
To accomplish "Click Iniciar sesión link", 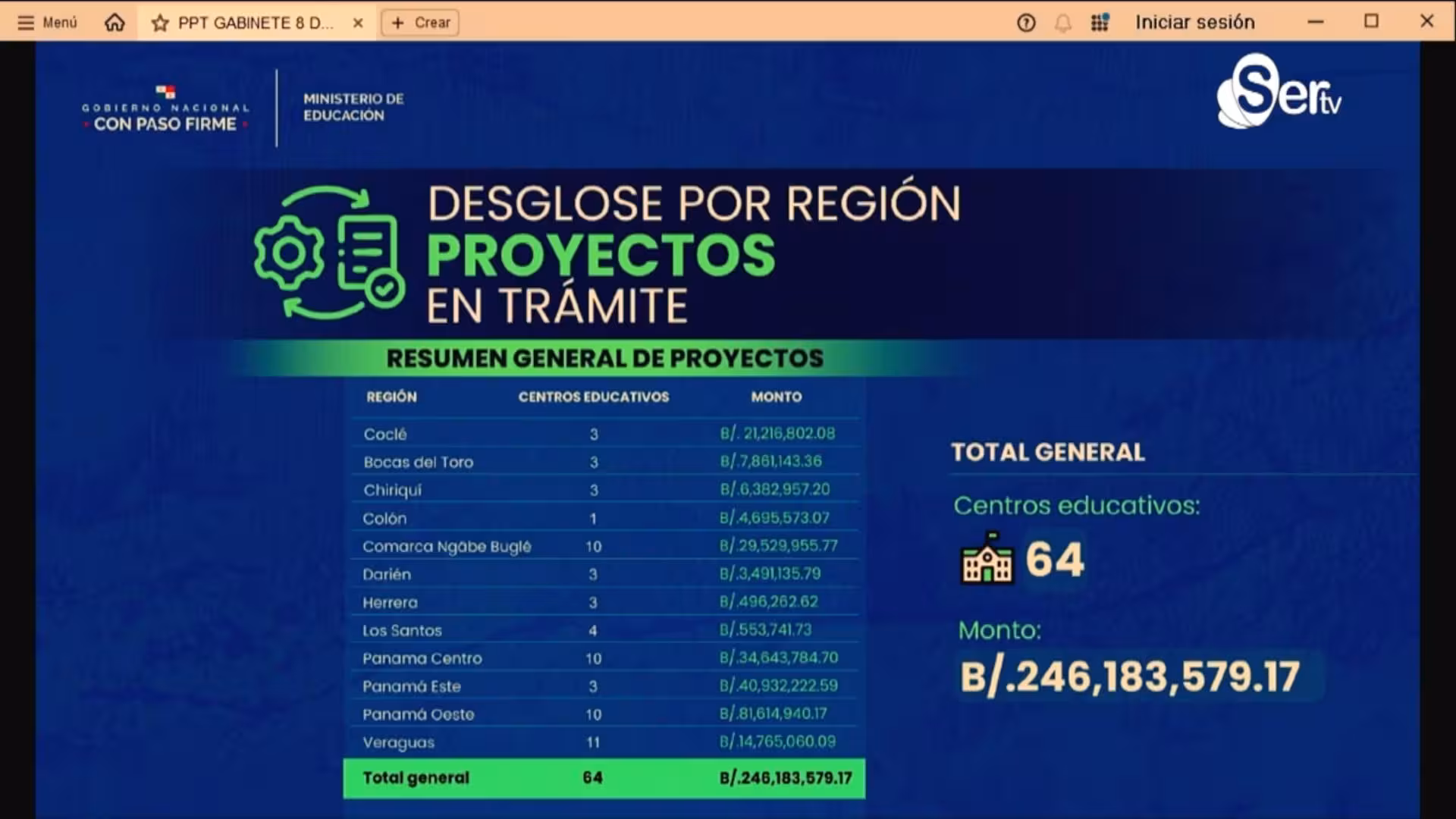I will pos(1194,23).
